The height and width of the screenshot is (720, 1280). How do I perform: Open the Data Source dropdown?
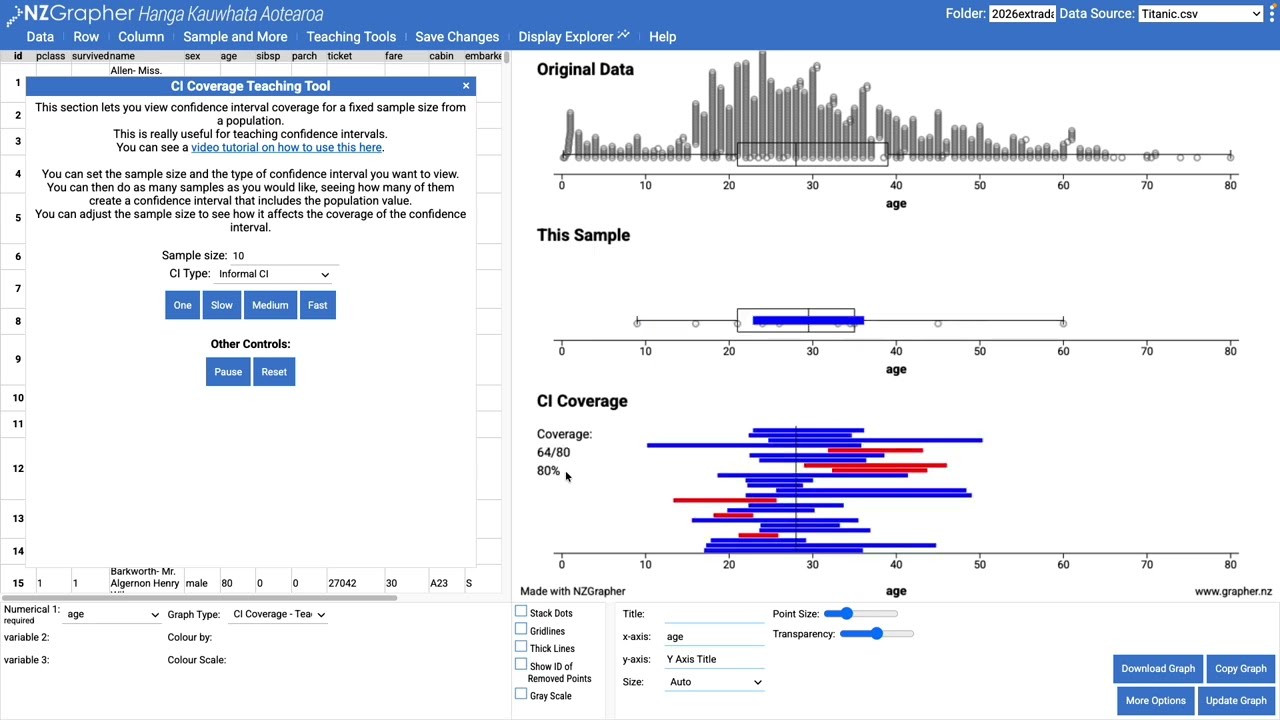(1201, 14)
